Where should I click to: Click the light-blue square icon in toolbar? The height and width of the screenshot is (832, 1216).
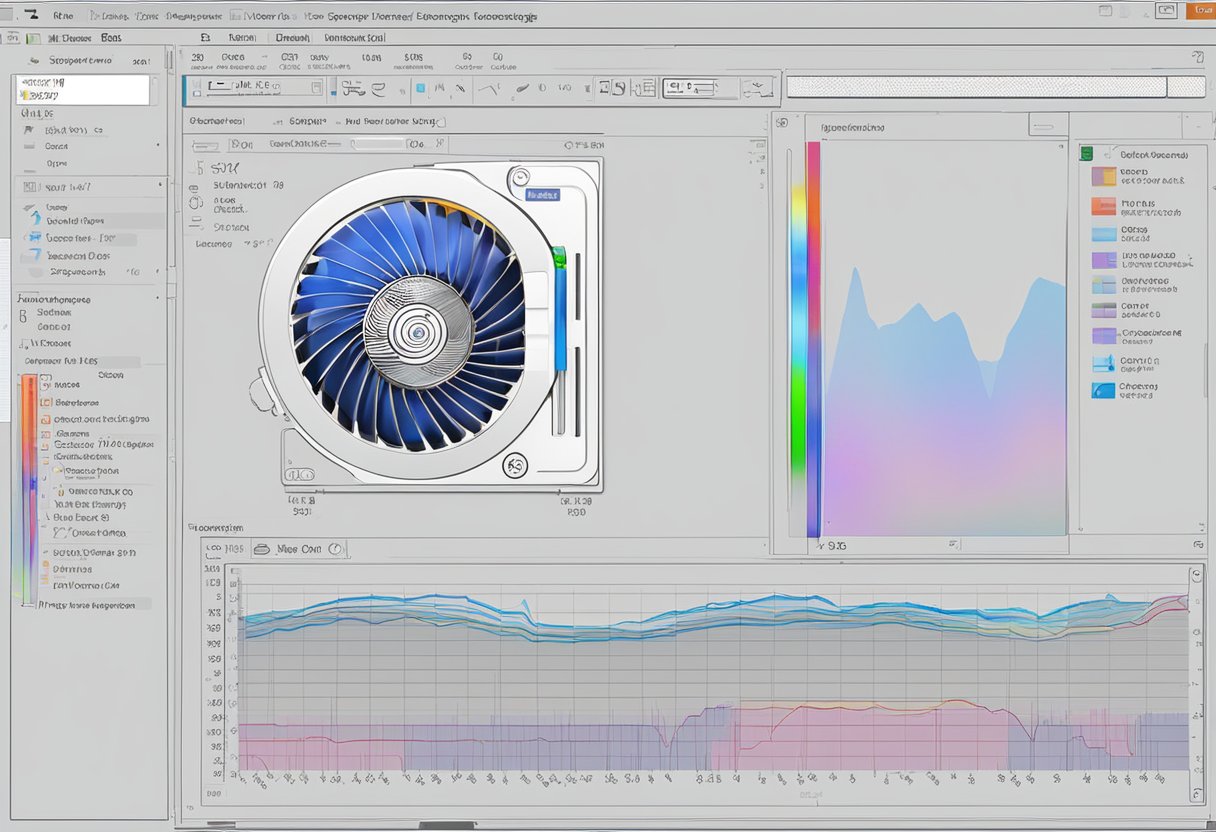(421, 89)
